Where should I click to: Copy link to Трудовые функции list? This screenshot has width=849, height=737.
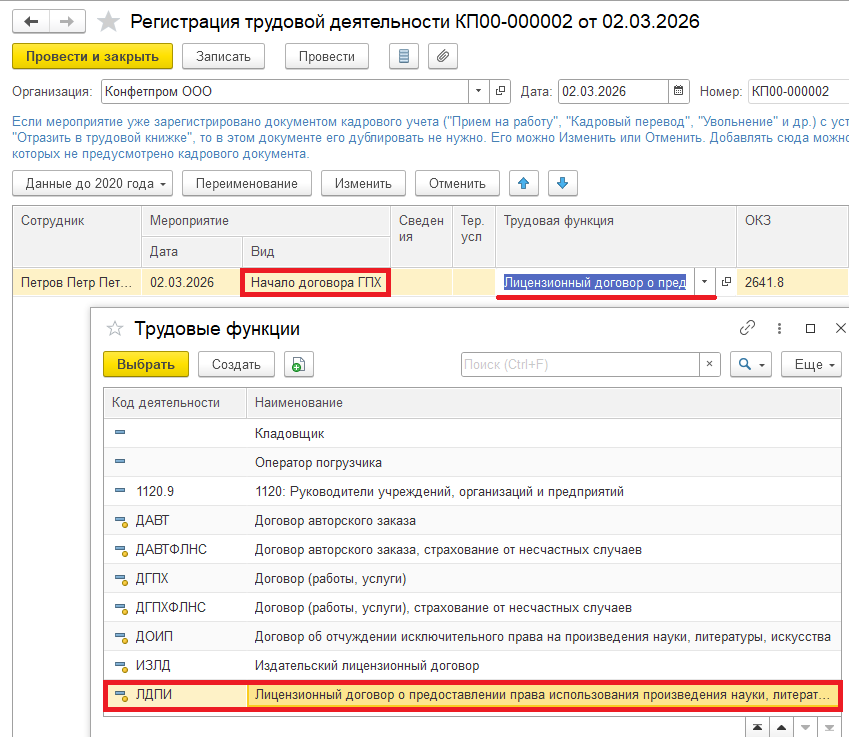click(x=747, y=328)
